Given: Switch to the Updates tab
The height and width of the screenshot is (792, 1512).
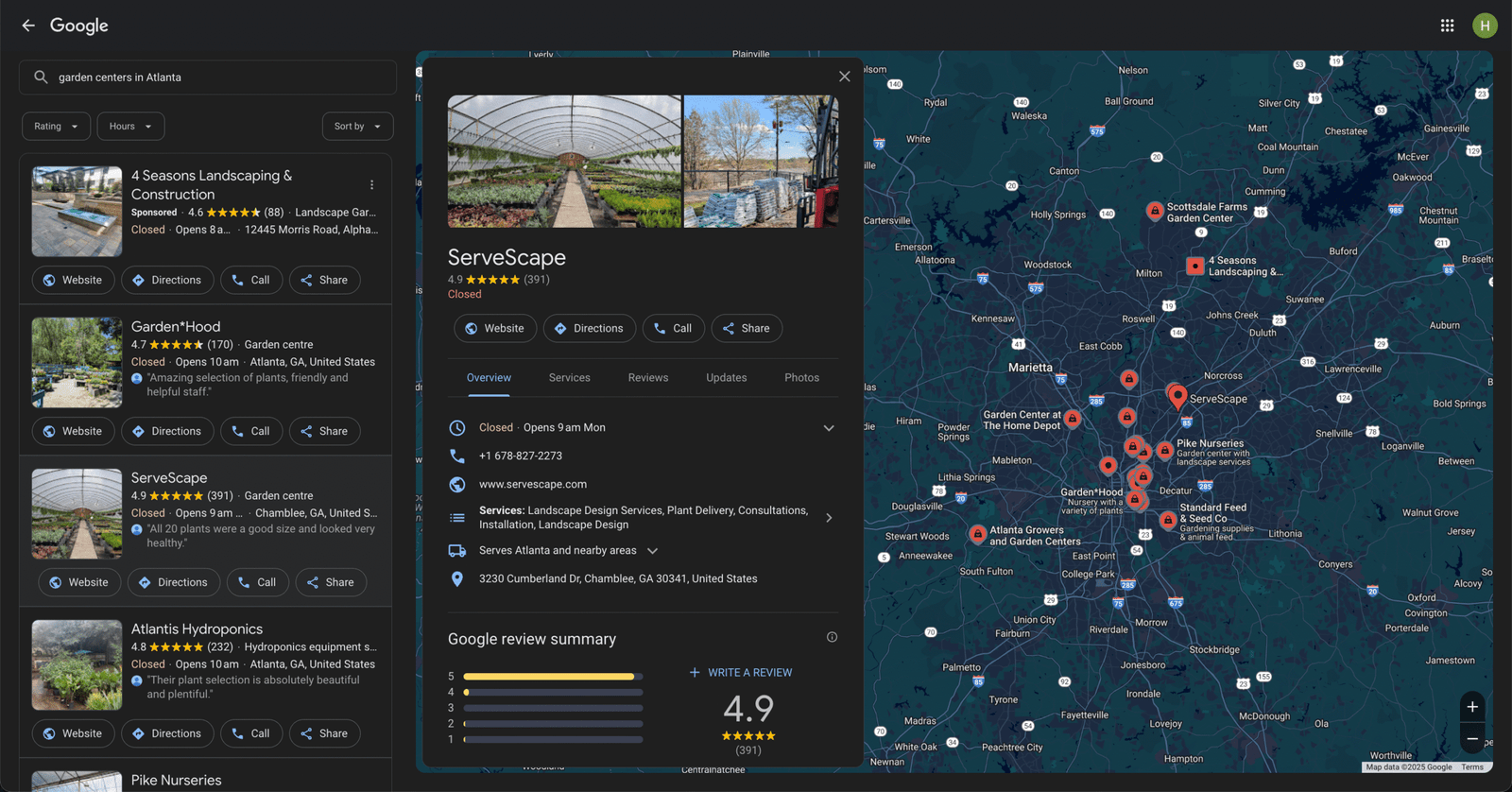Looking at the screenshot, I should (727, 377).
